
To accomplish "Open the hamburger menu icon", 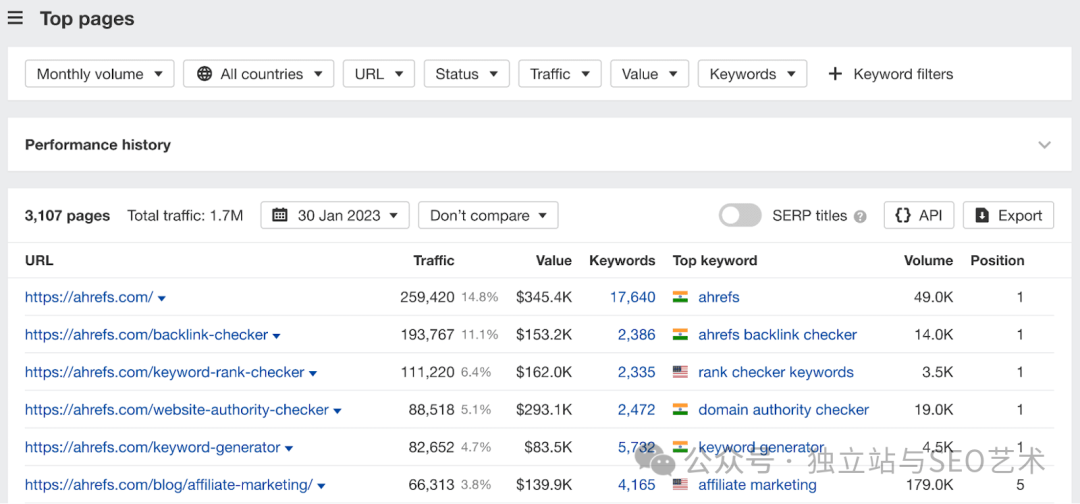I will pyautogui.click(x=15, y=19).
